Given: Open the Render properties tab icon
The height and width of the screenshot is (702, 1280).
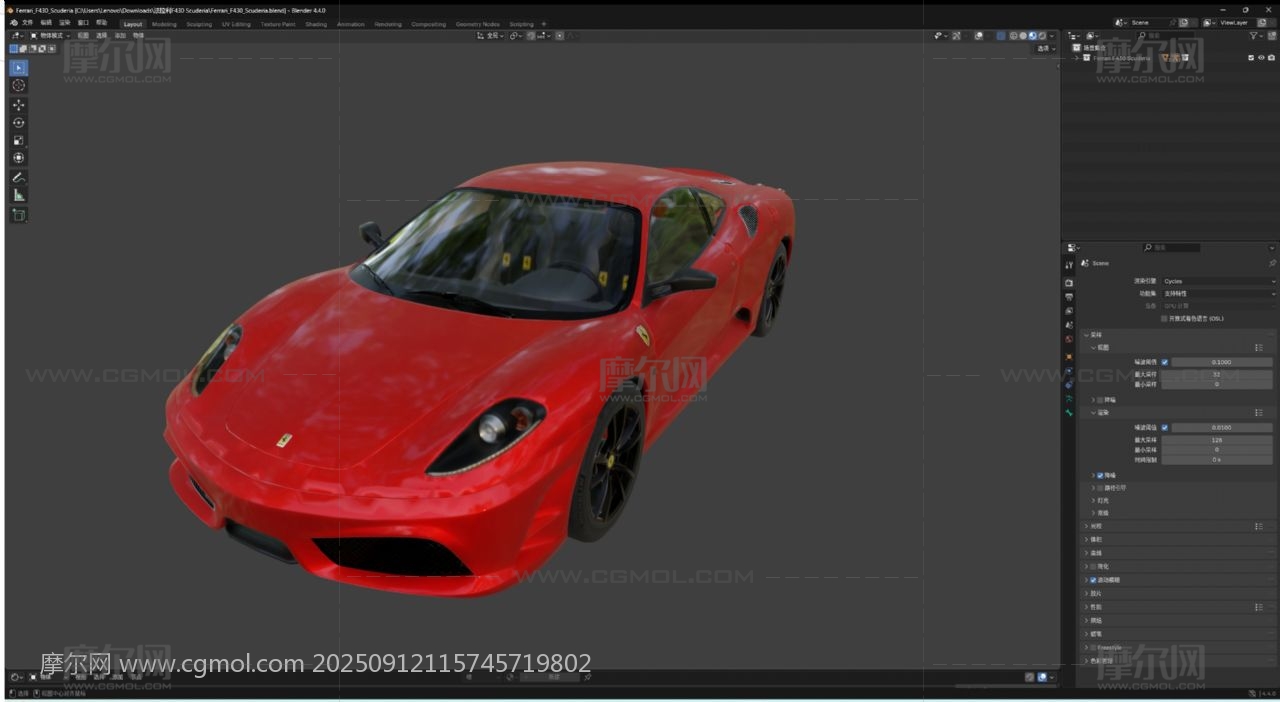Looking at the screenshot, I should (1069, 283).
